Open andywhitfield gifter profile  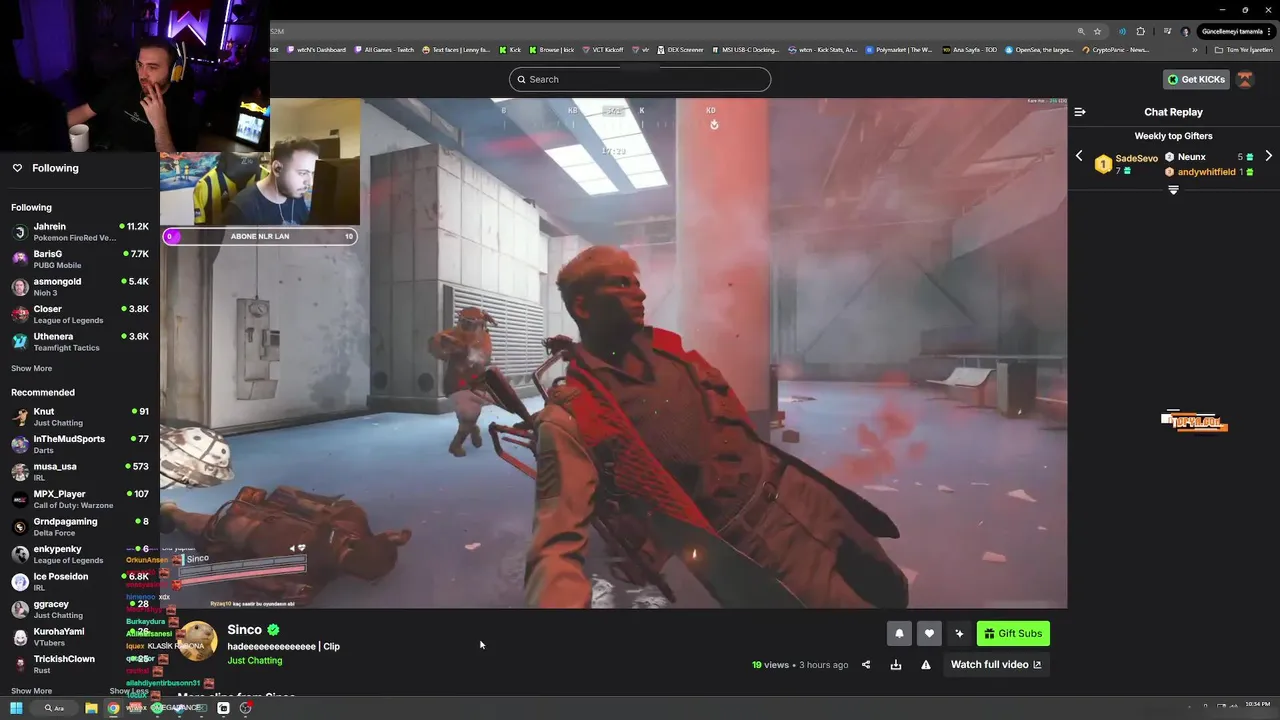click(1206, 172)
